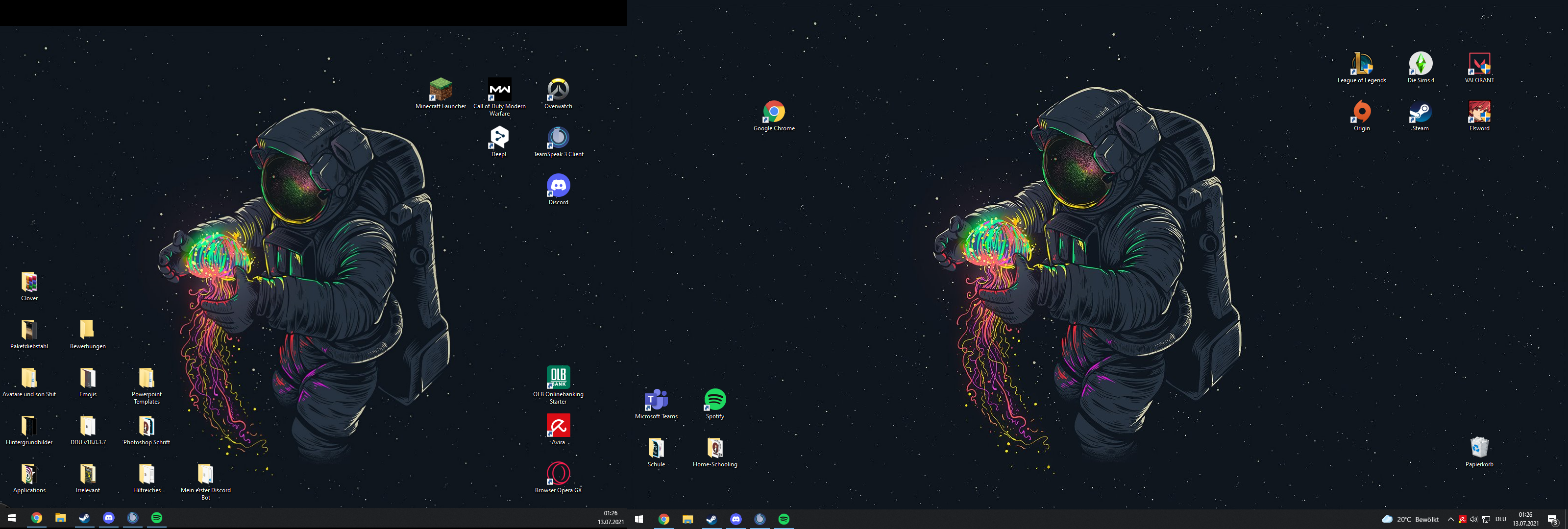Open the network icon in the system tray
This screenshot has width=1568, height=529.
point(1487,519)
